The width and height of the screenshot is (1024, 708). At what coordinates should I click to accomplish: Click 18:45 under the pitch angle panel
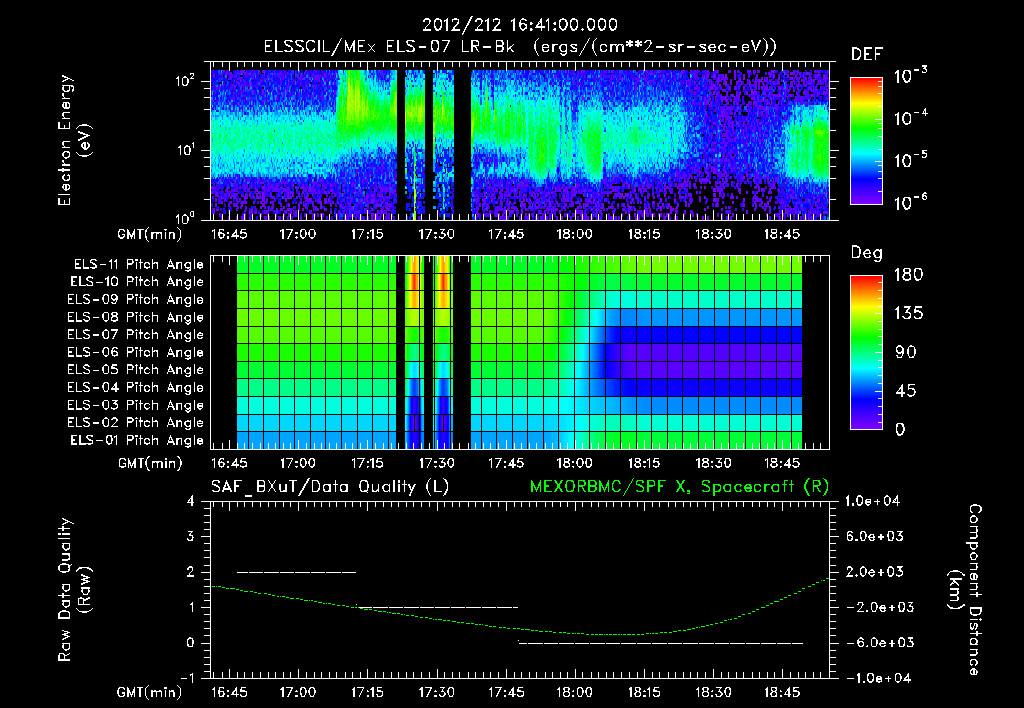pyautogui.click(x=782, y=463)
